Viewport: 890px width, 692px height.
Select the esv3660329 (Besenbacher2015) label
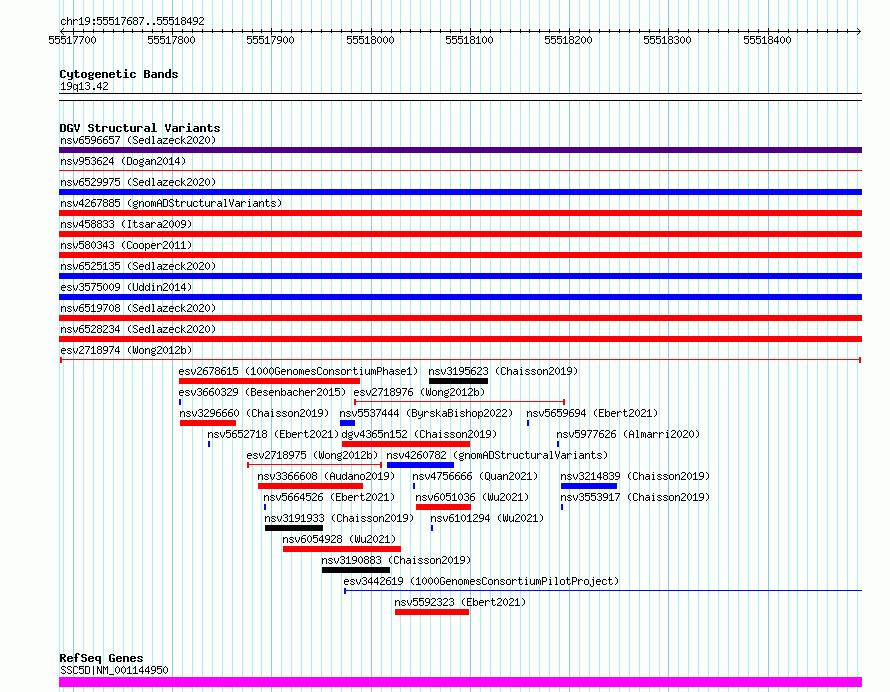[x=262, y=392]
